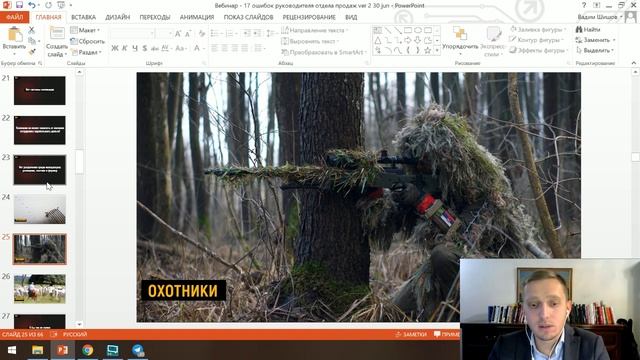Select the right arrow shape in the gallery
This screenshot has height=360, width=640.
(x=407, y=40)
